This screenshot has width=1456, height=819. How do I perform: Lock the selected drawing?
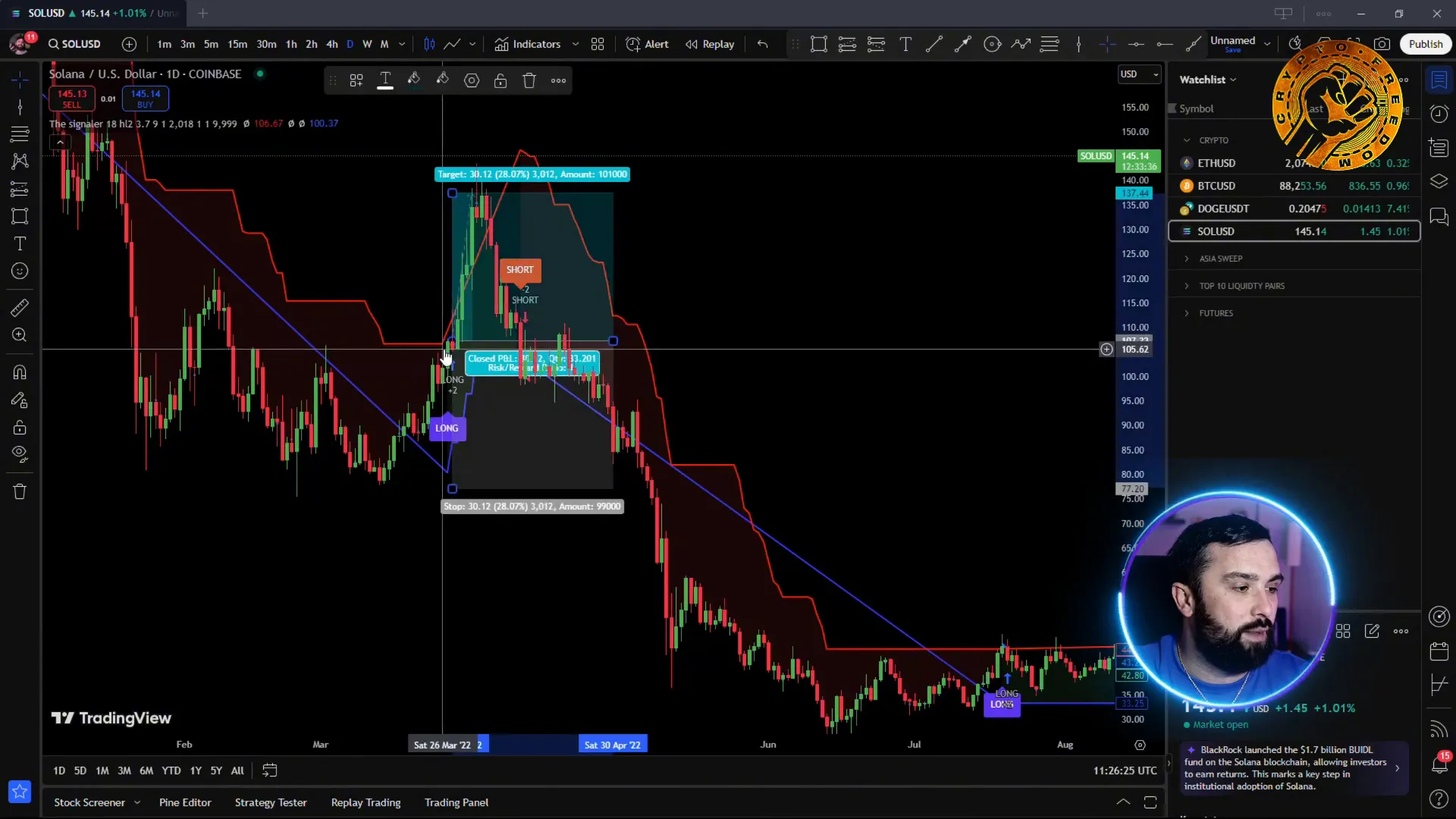tap(500, 80)
